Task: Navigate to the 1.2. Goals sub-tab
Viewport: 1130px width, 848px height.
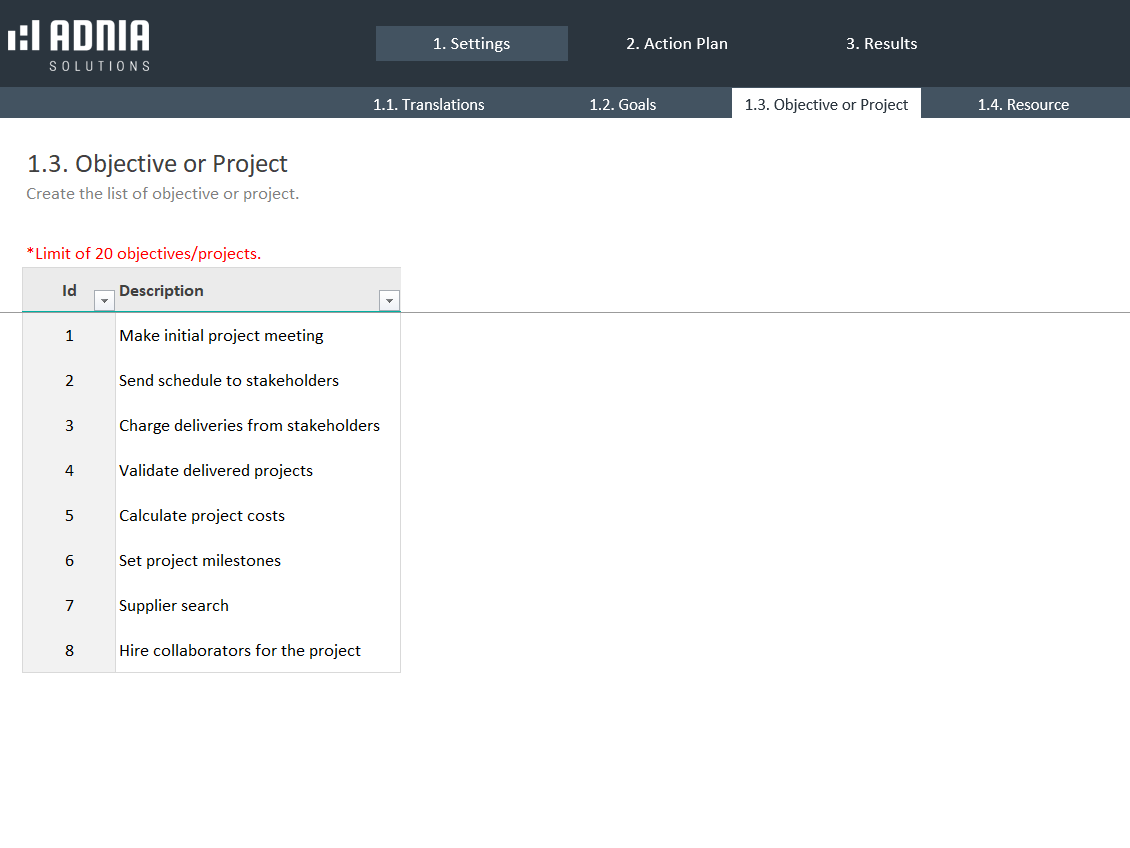Action: pos(622,104)
